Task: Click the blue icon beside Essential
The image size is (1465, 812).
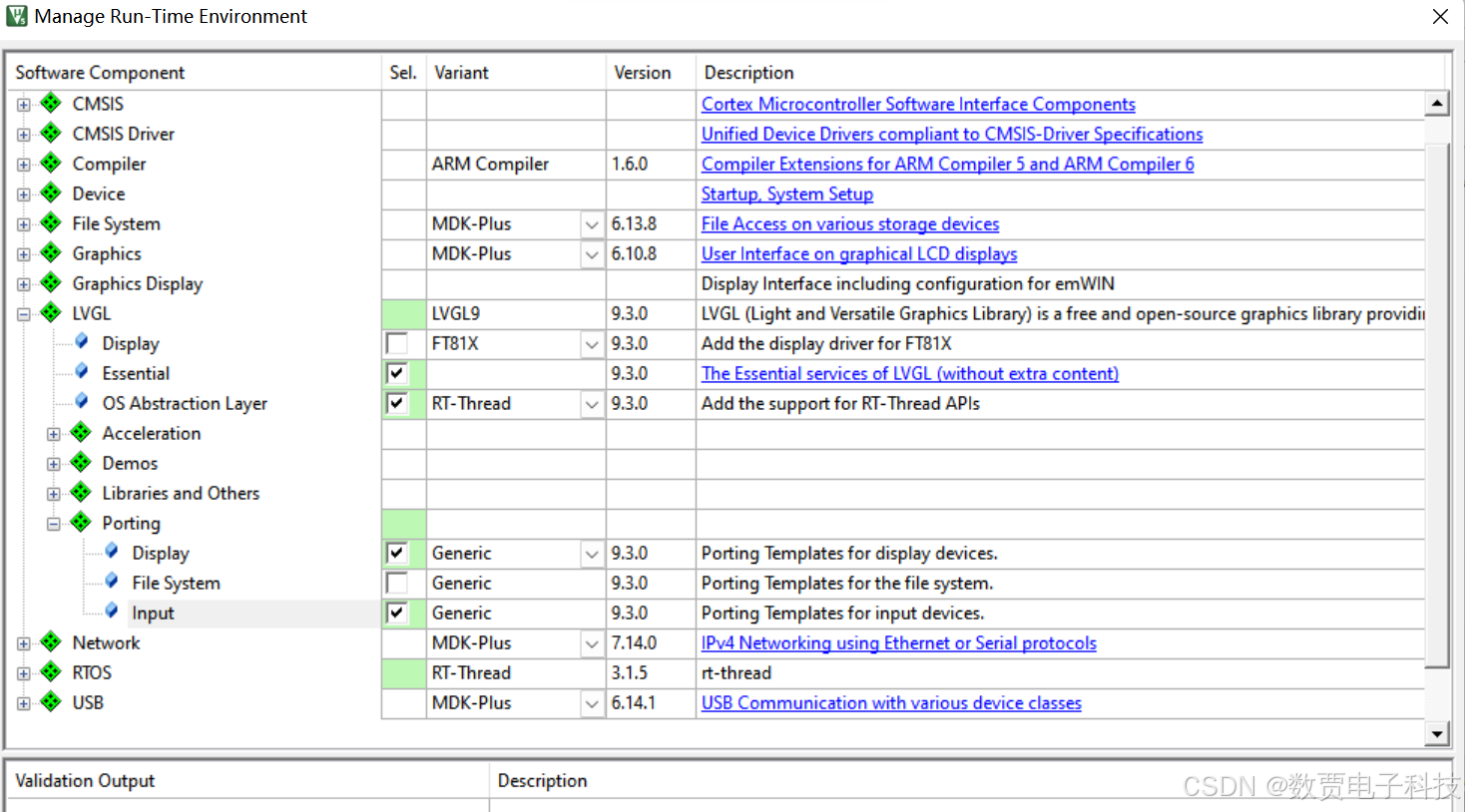Action: [x=82, y=371]
